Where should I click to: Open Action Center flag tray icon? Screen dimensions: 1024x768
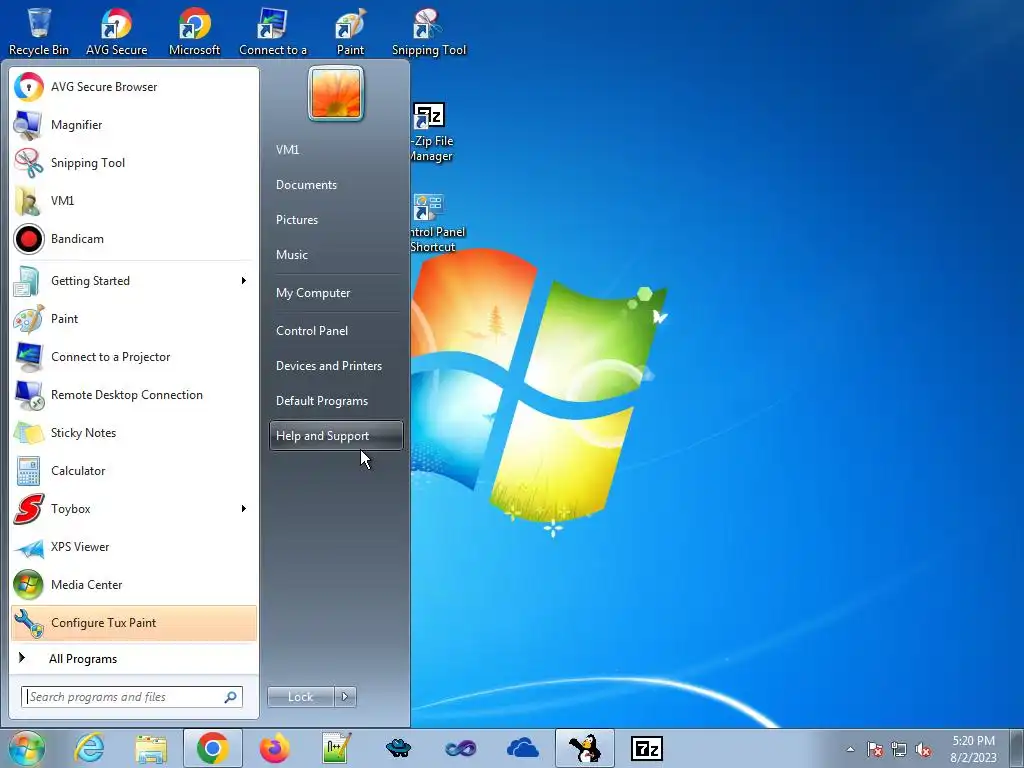click(x=874, y=749)
